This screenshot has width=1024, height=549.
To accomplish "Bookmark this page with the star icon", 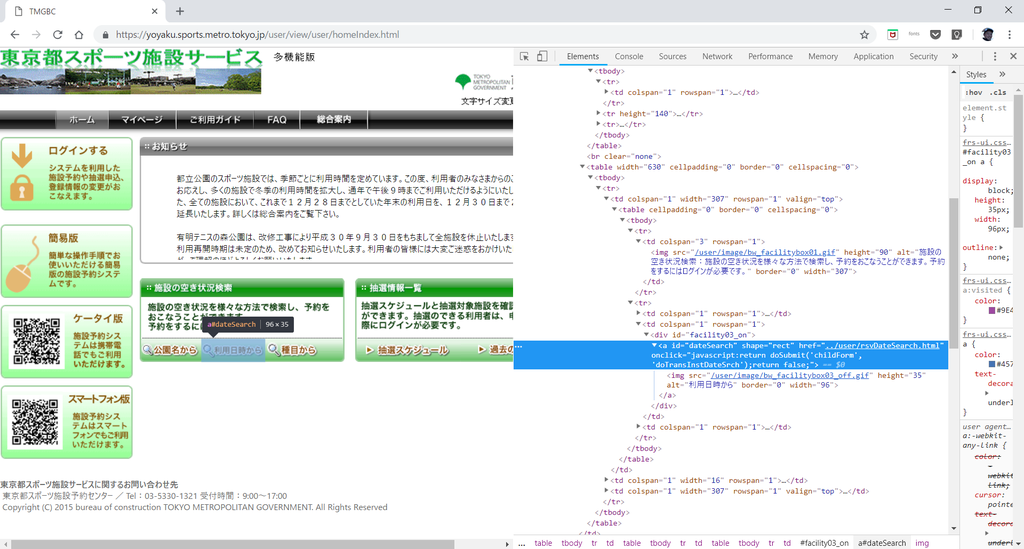I will pyautogui.click(x=864, y=35).
